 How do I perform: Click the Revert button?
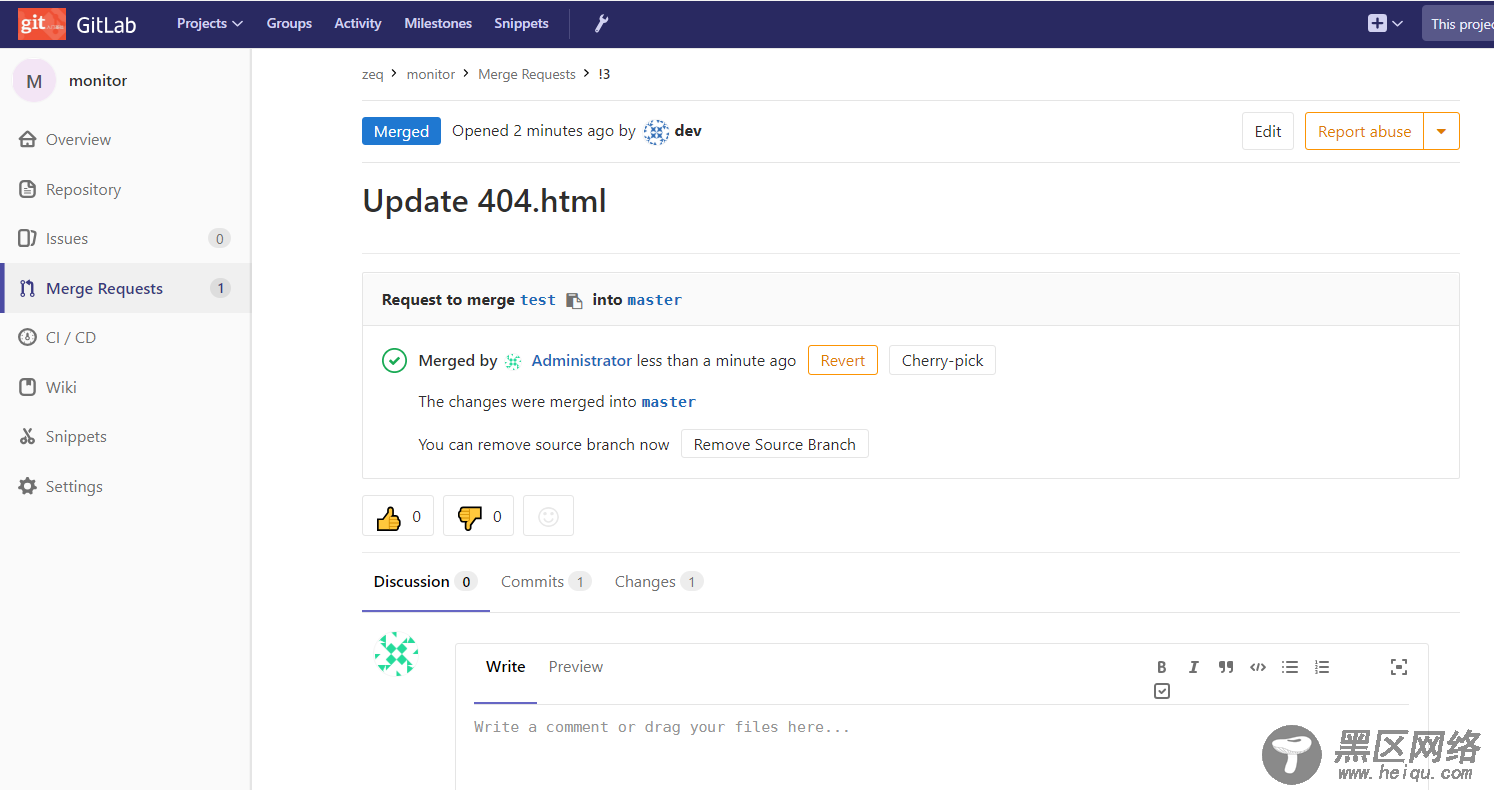pos(843,360)
